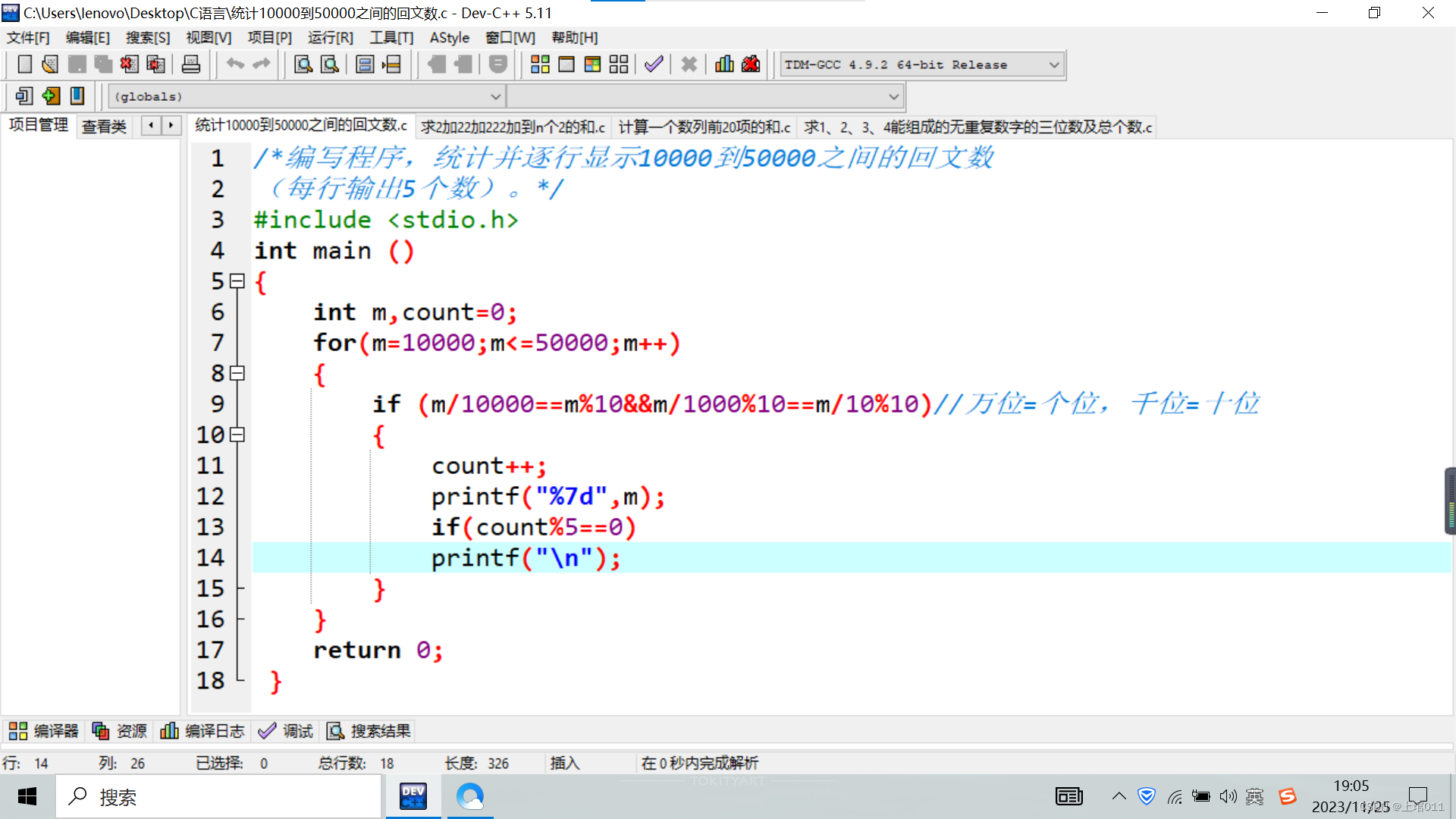Click the Insert green plus icon
1456x819 pixels.
(x=51, y=96)
